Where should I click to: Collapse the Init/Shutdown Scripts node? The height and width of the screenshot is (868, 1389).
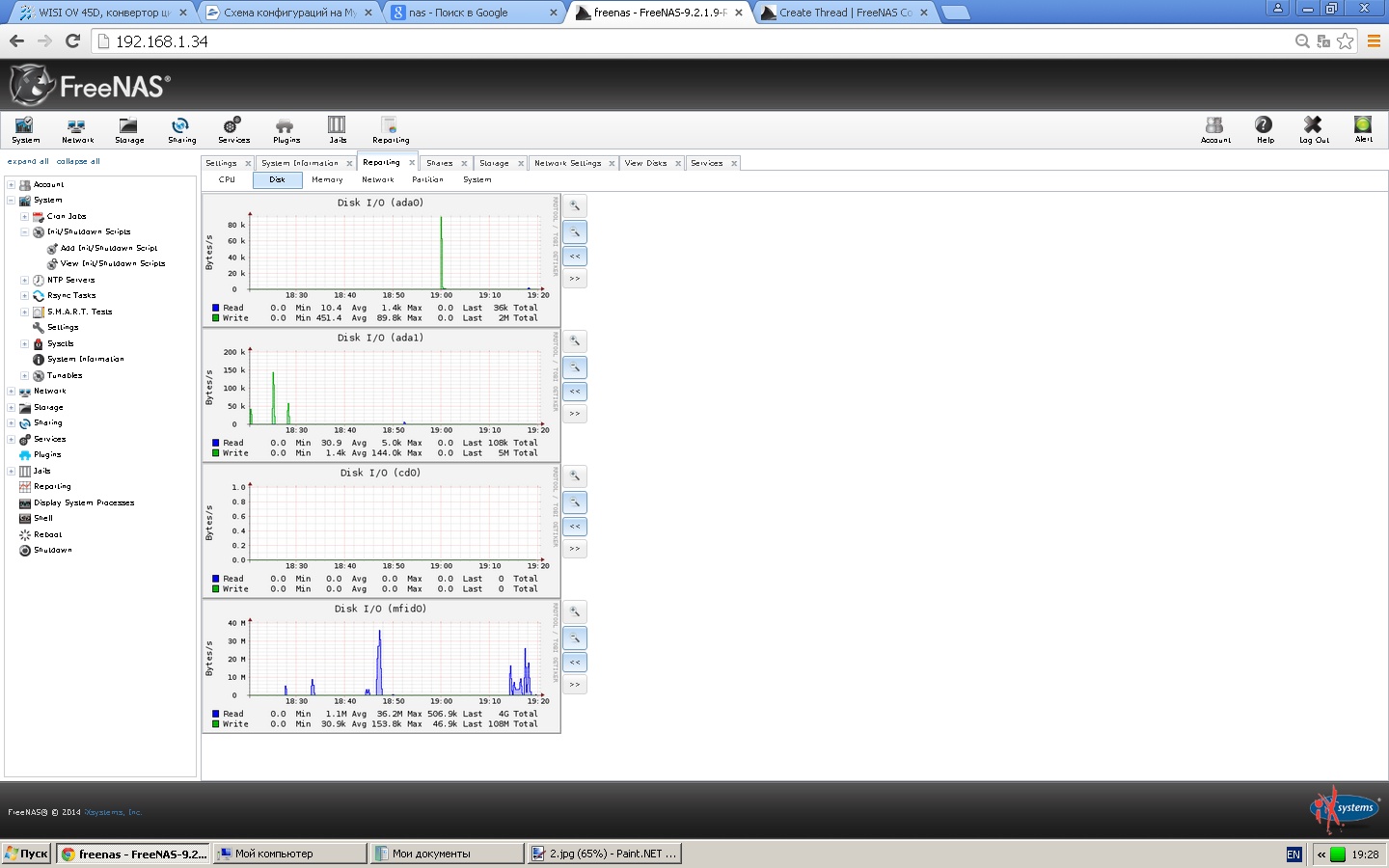pos(24,232)
